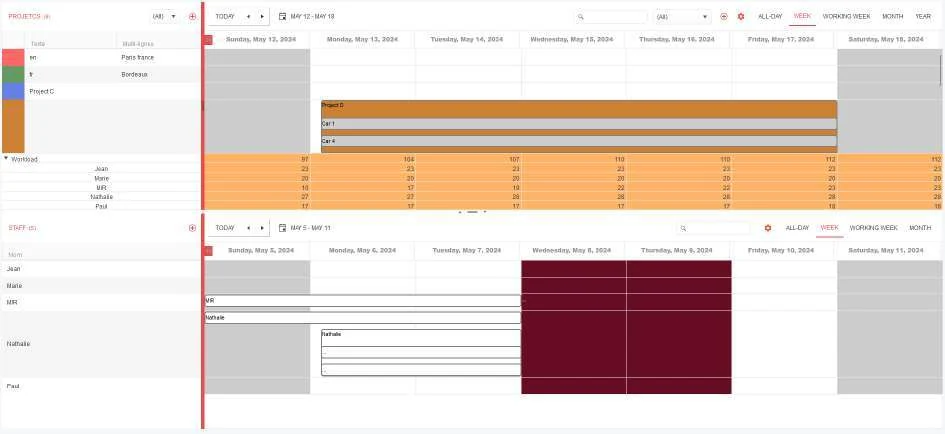Focus the search field in projects scheduler
The image size is (945, 434).
[610, 17]
